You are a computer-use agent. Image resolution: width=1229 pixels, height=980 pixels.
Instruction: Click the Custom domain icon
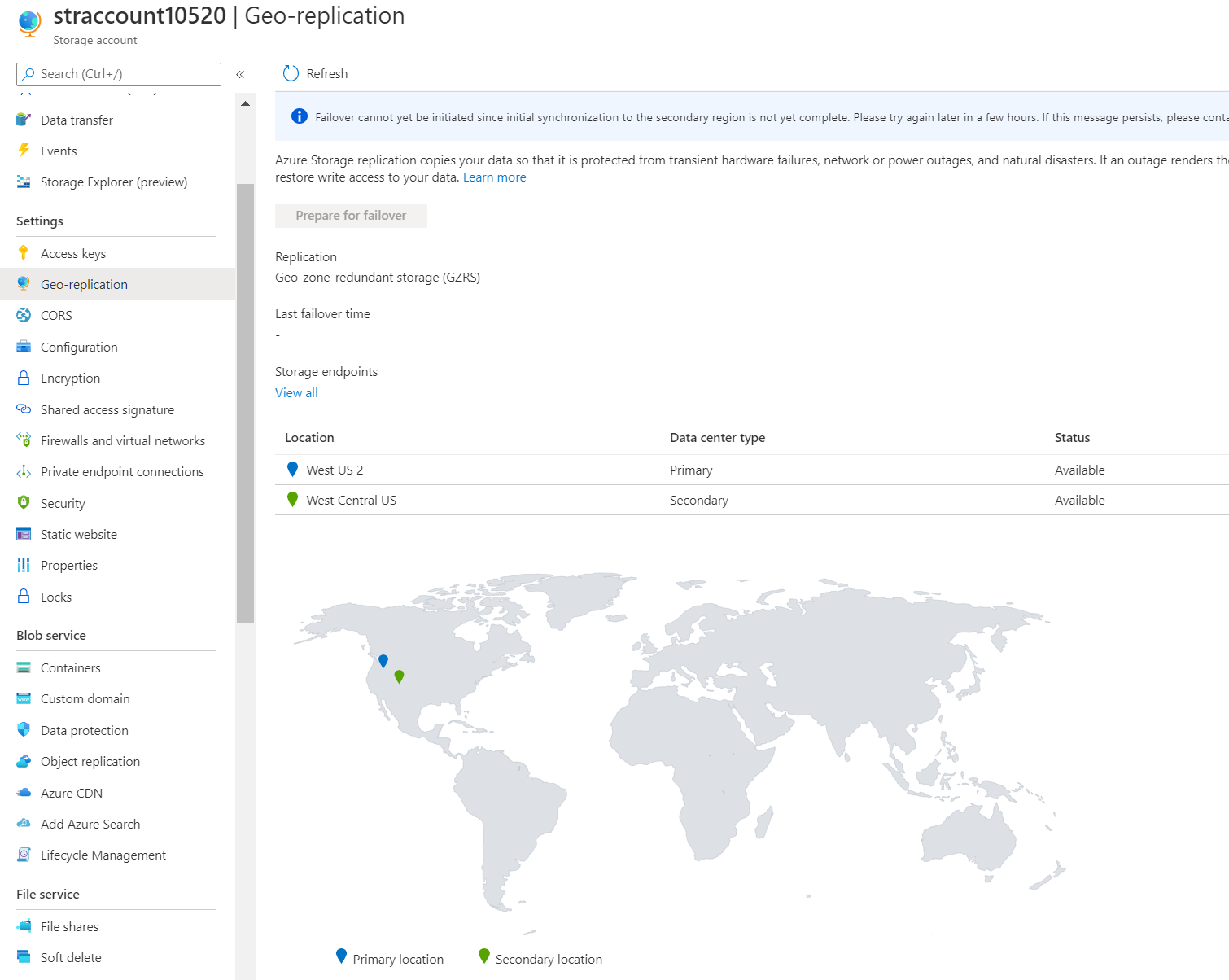[24, 698]
